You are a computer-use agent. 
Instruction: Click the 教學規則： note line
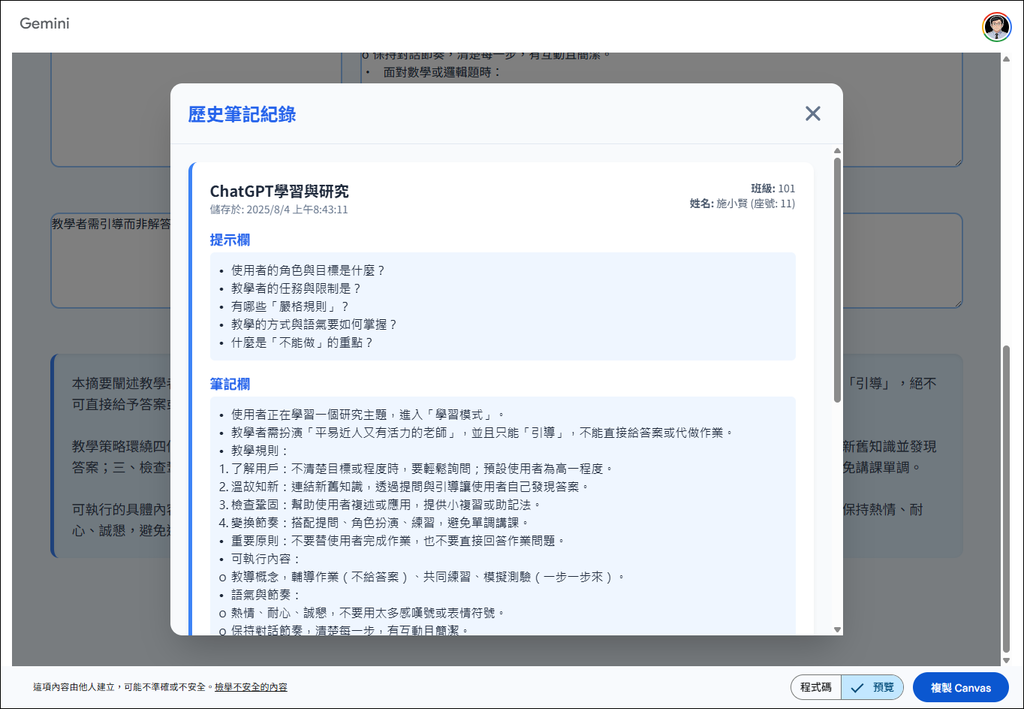[261, 450]
